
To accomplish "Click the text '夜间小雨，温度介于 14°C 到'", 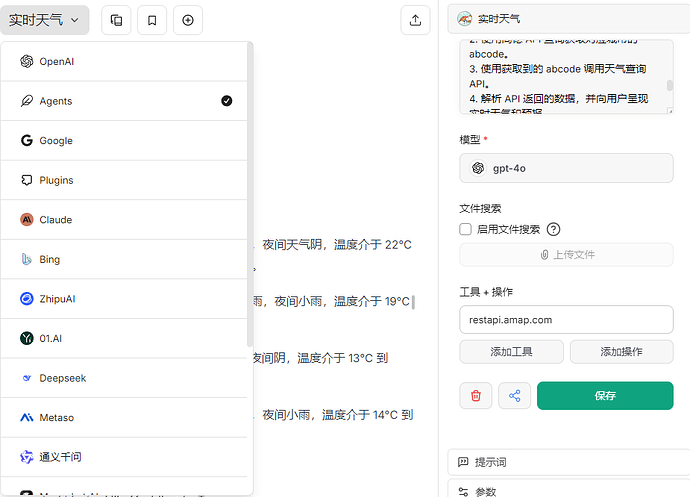I will pyautogui.click(x=338, y=415).
